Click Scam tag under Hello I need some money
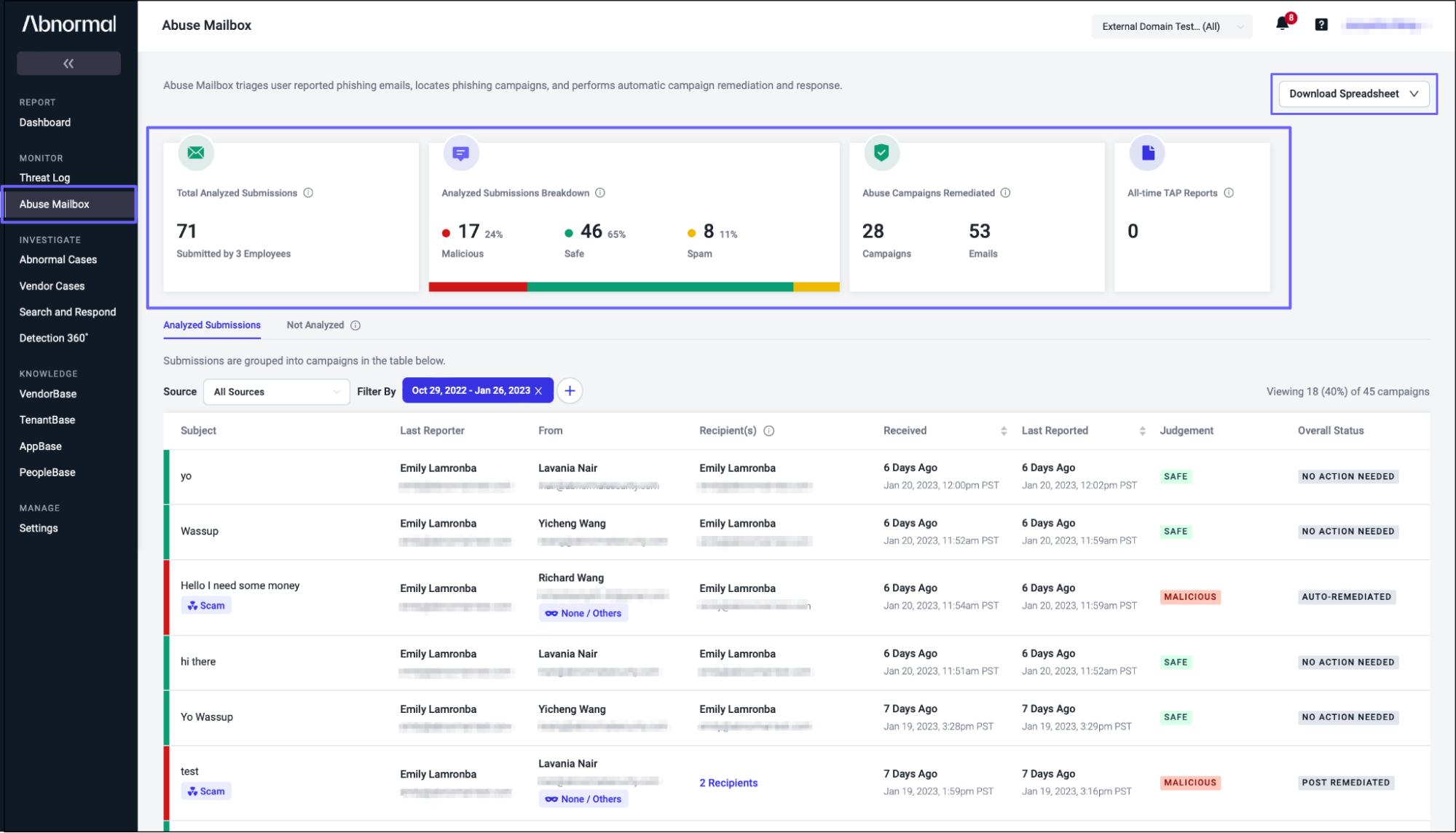Viewport: 1456px width, 833px height. tap(206, 606)
